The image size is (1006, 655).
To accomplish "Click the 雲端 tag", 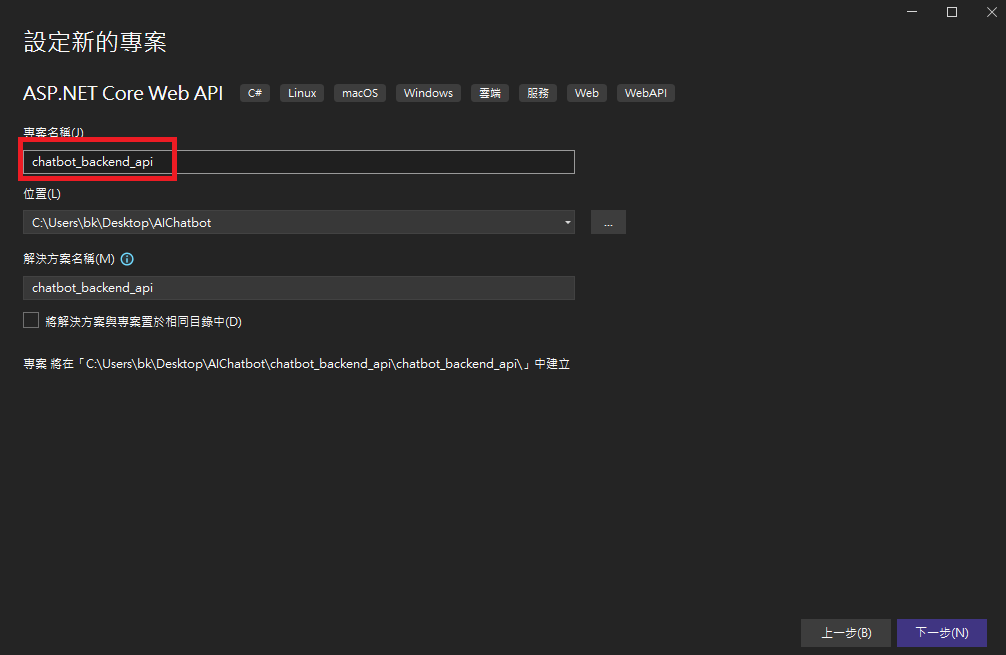I will click(490, 93).
